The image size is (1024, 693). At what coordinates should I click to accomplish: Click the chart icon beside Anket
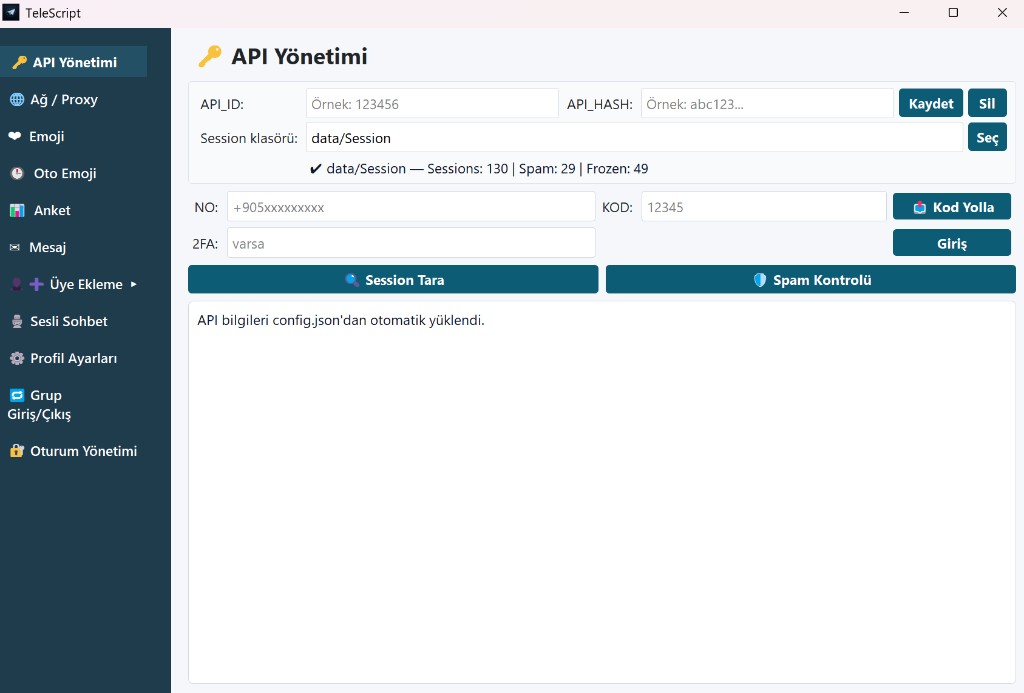click(17, 210)
